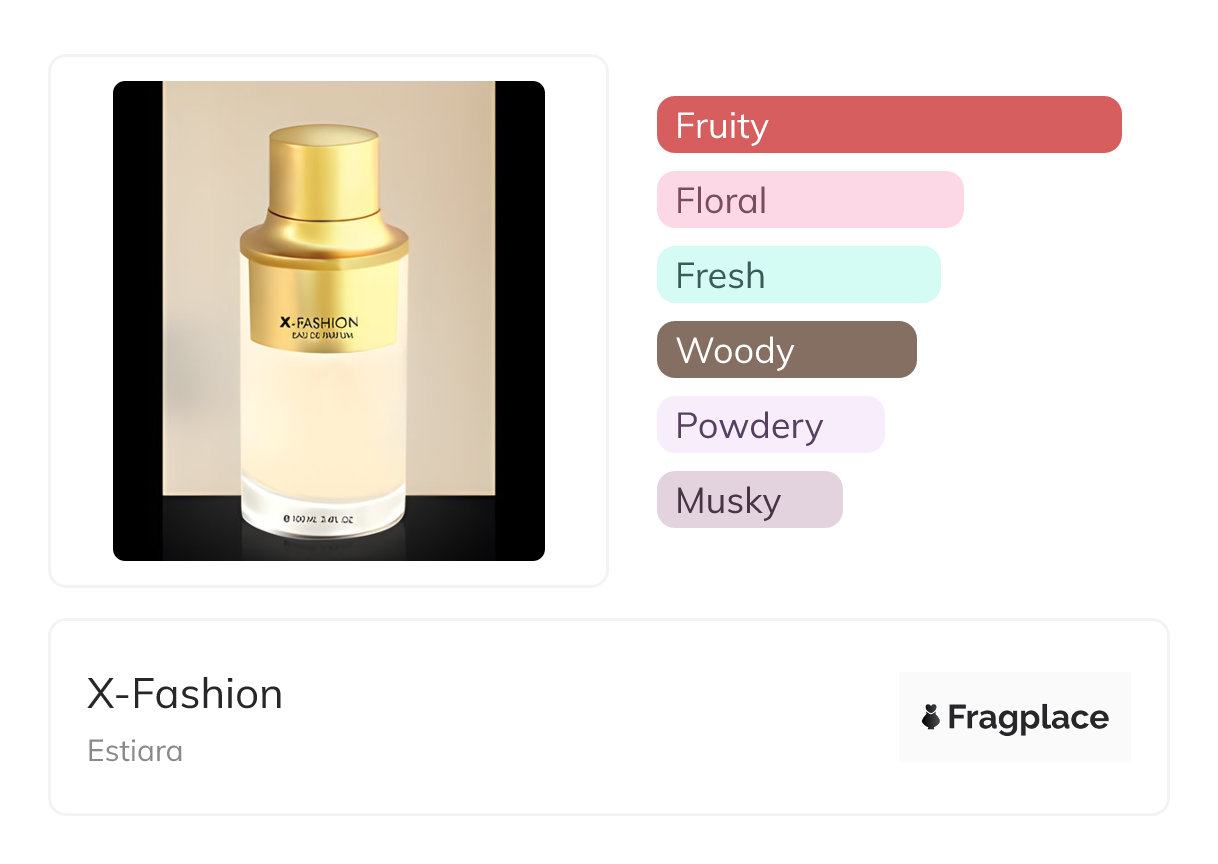Click the Eau de Parfum text on bottle
Viewport: 1218px width, 864px height.
(319, 336)
